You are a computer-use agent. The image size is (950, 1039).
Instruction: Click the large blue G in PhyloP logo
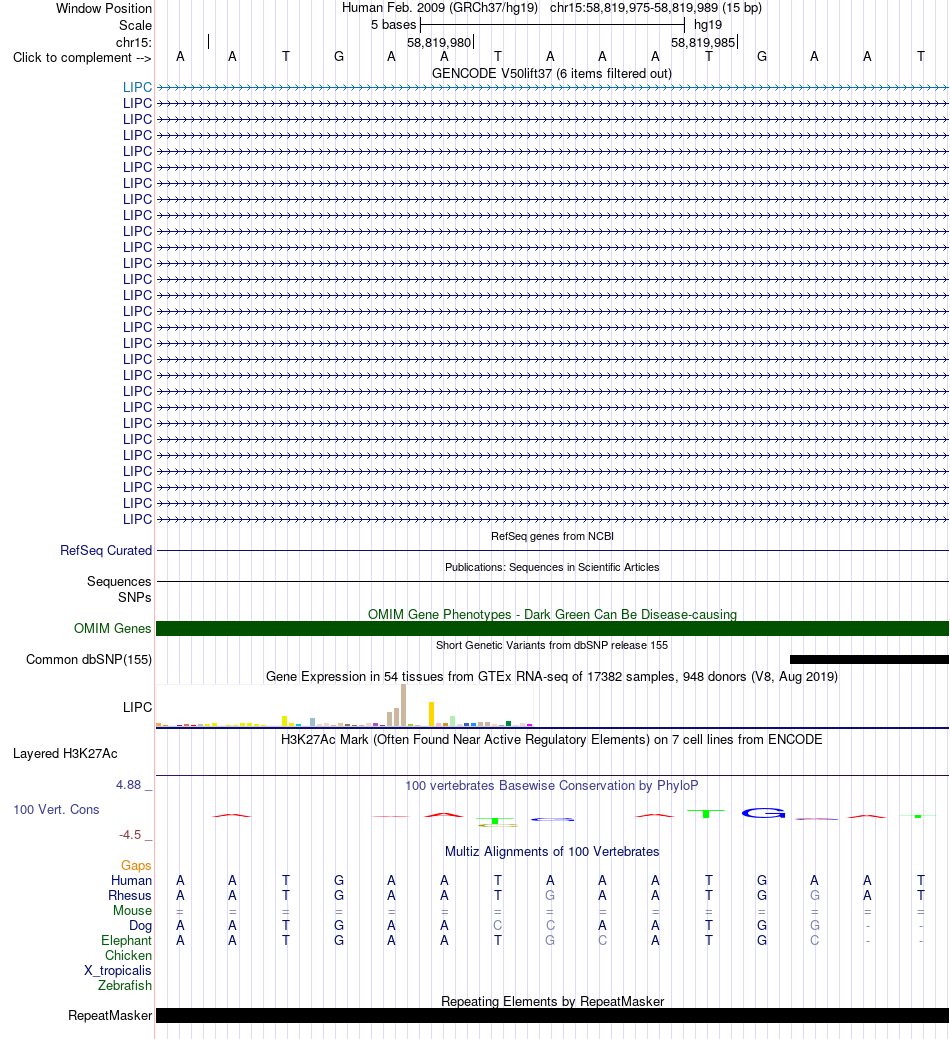point(763,813)
